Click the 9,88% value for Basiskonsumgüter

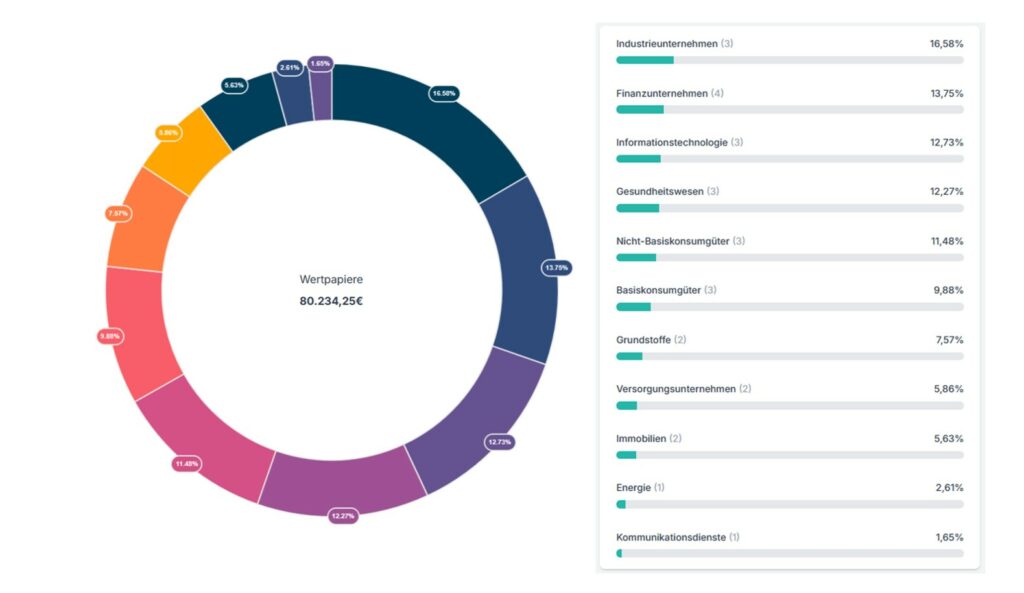(948, 290)
